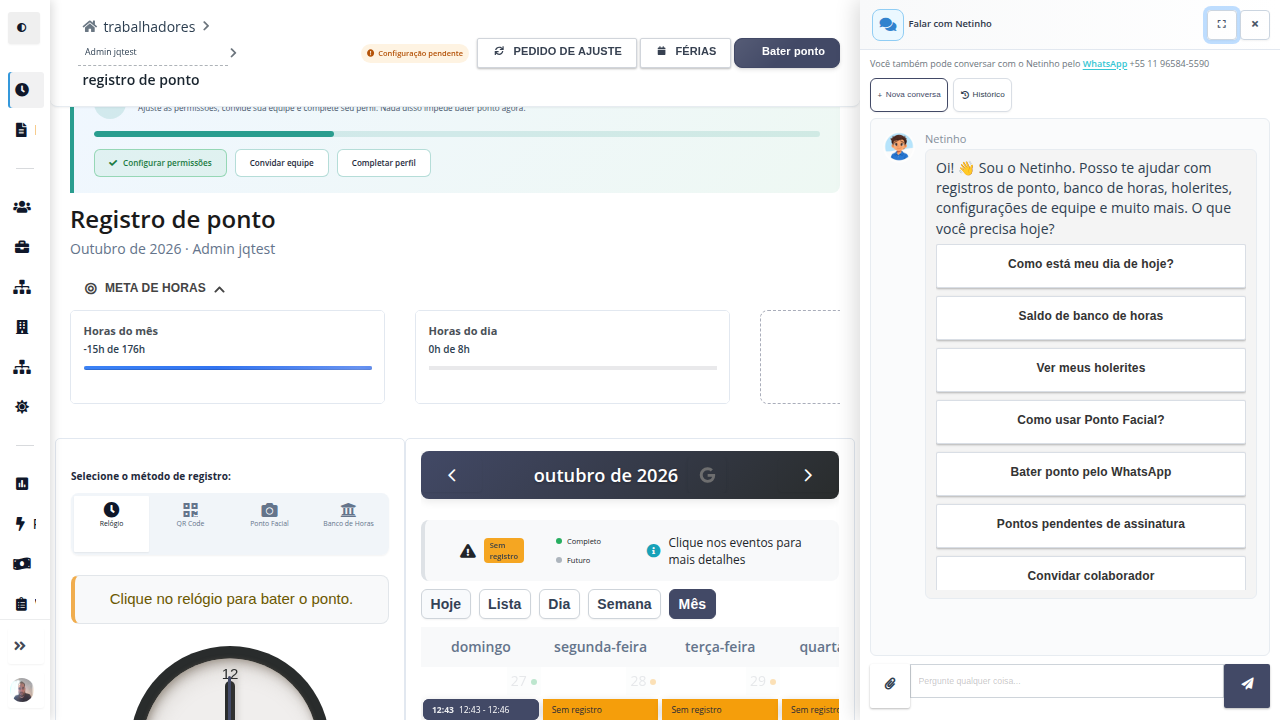Expand the sidebar with the double chevron
Screen dimensions: 1280x720
tap(20, 646)
